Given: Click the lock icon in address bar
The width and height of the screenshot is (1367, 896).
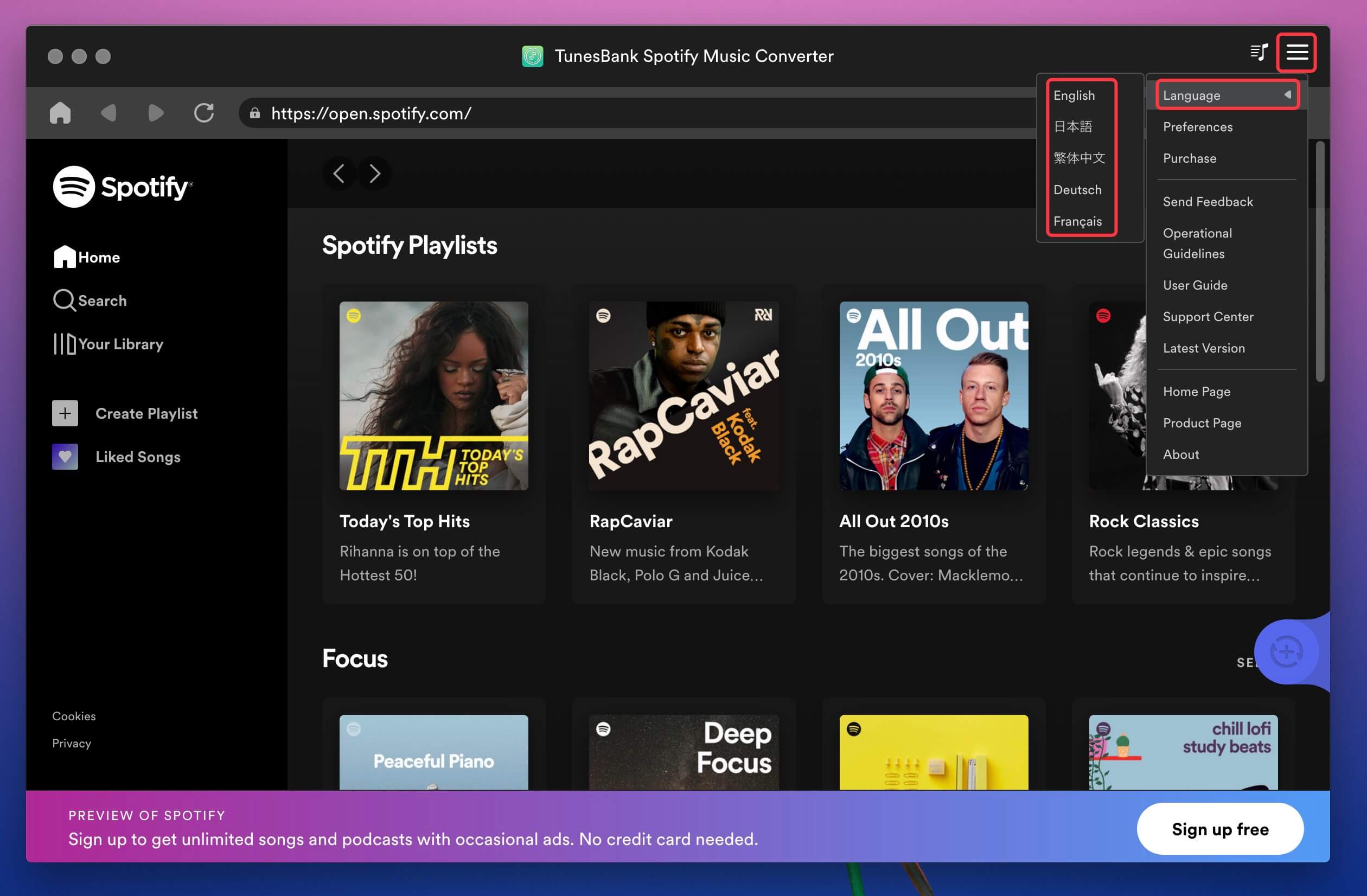Looking at the screenshot, I should click(x=254, y=113).
